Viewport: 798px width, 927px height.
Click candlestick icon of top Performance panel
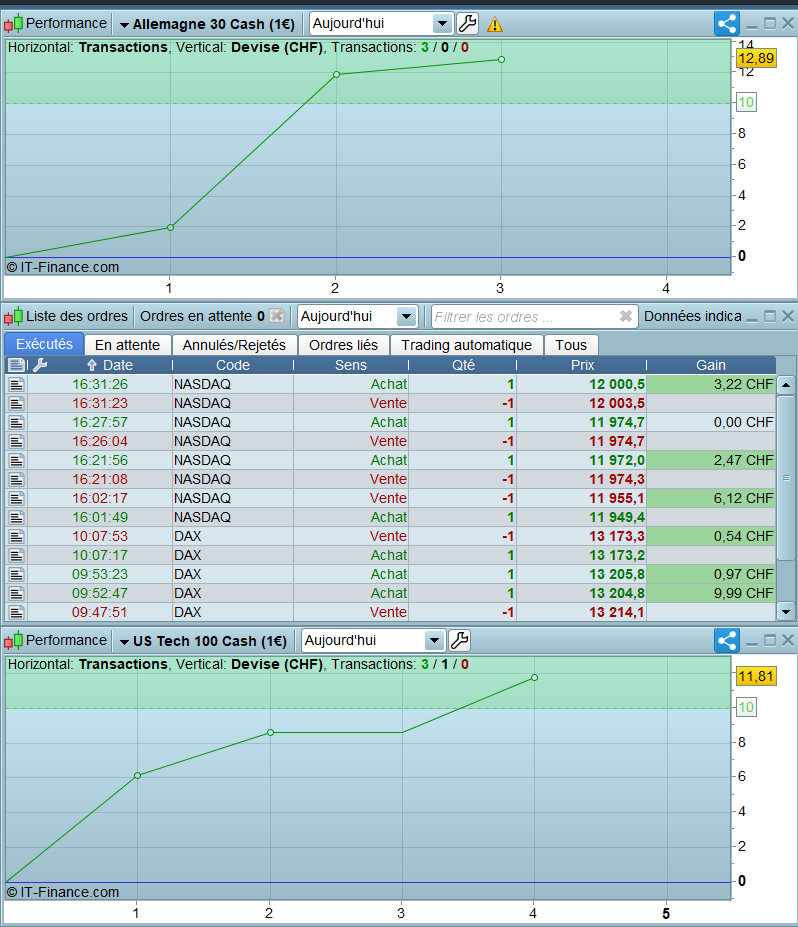[x=14, y=24]
